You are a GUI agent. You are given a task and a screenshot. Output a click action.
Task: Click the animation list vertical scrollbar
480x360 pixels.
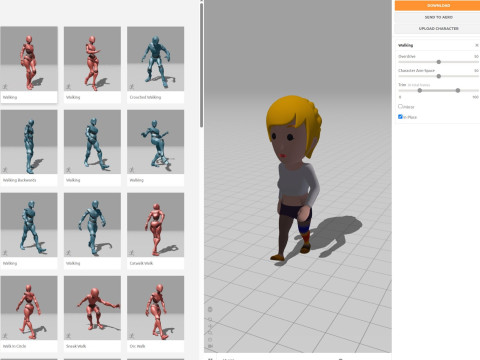click(x=201, y=65)
